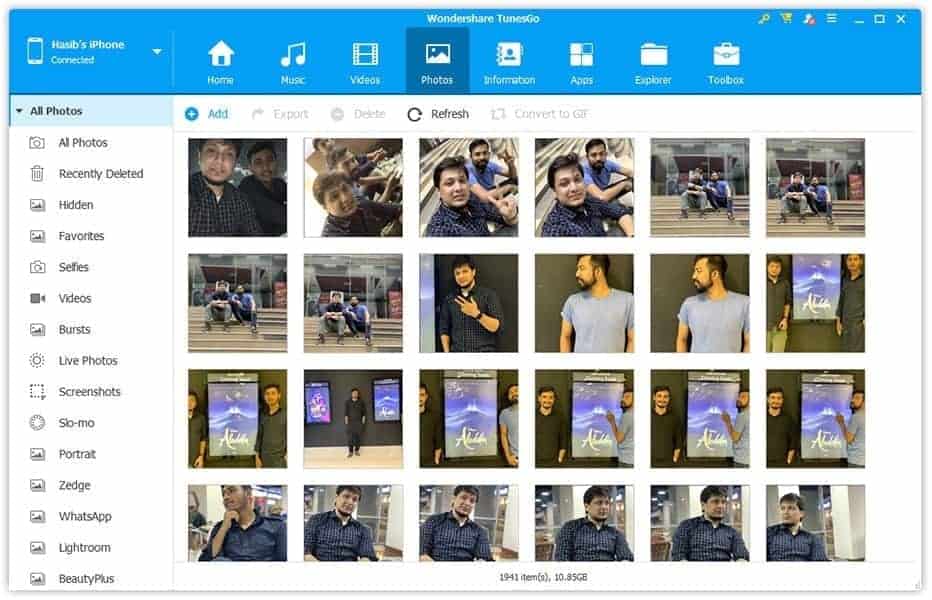This screenshot has width=932, height=600.
Task: Open the Apps manager
Action: click(x=581, y=58)
